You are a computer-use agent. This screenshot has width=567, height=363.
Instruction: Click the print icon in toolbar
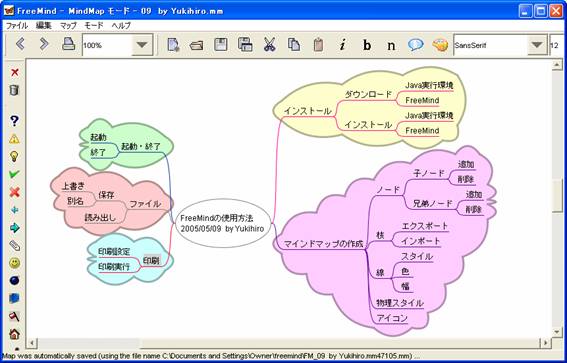click(x=68, y=44)
